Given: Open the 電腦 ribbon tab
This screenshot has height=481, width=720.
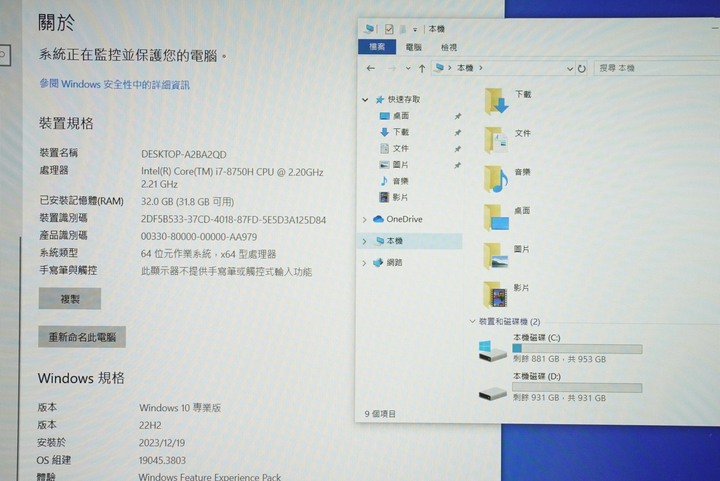Looking at the screenshot, I should [414, 47].
